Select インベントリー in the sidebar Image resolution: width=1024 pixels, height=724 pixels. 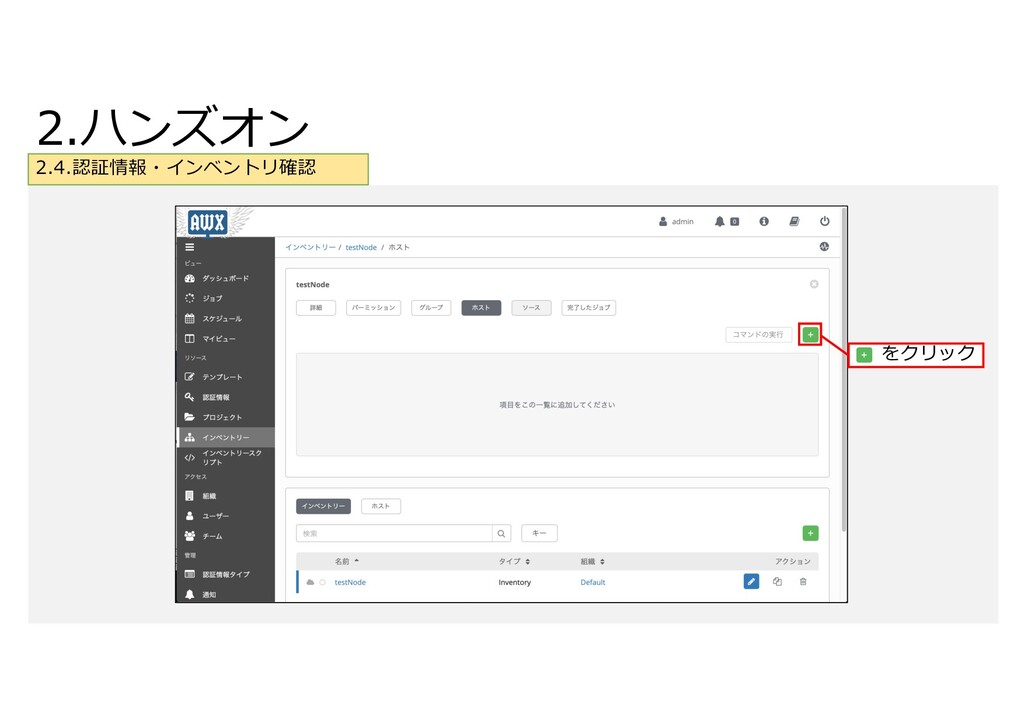(x=225, y=437)
